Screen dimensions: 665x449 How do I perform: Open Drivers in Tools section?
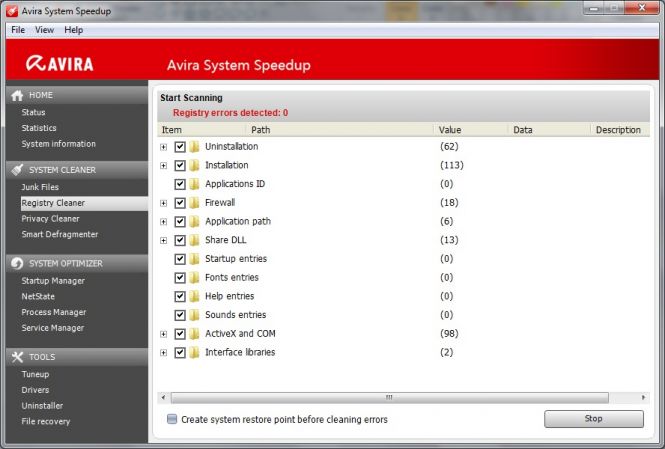[x=35, y=390]
